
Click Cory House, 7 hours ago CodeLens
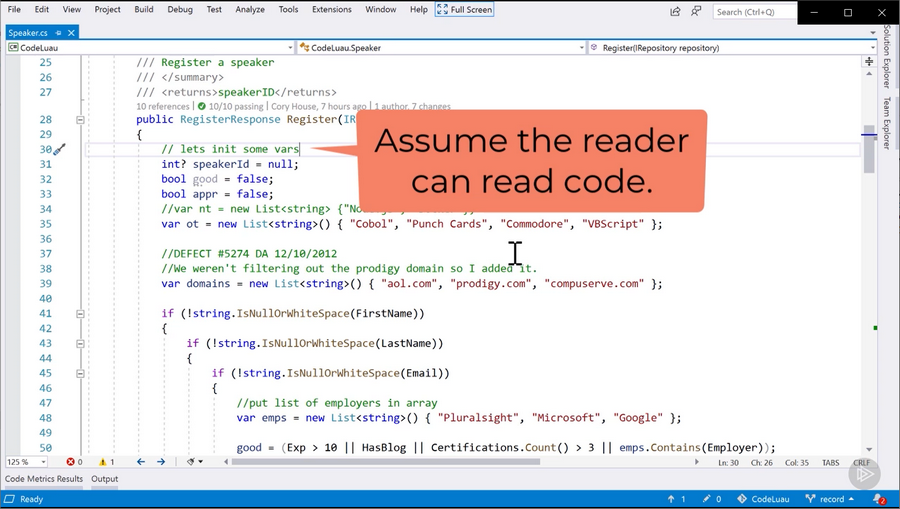tap(319, 106)
